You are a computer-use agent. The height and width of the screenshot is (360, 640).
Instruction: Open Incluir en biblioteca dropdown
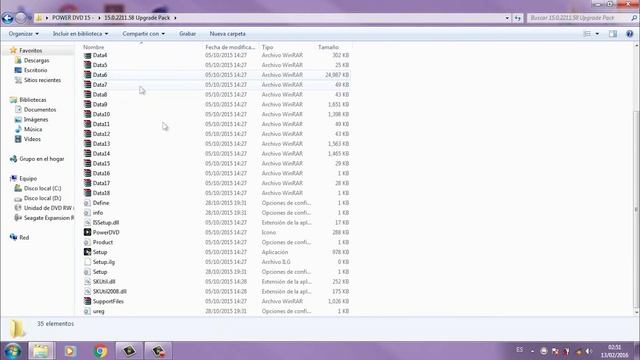coord(80,34)
